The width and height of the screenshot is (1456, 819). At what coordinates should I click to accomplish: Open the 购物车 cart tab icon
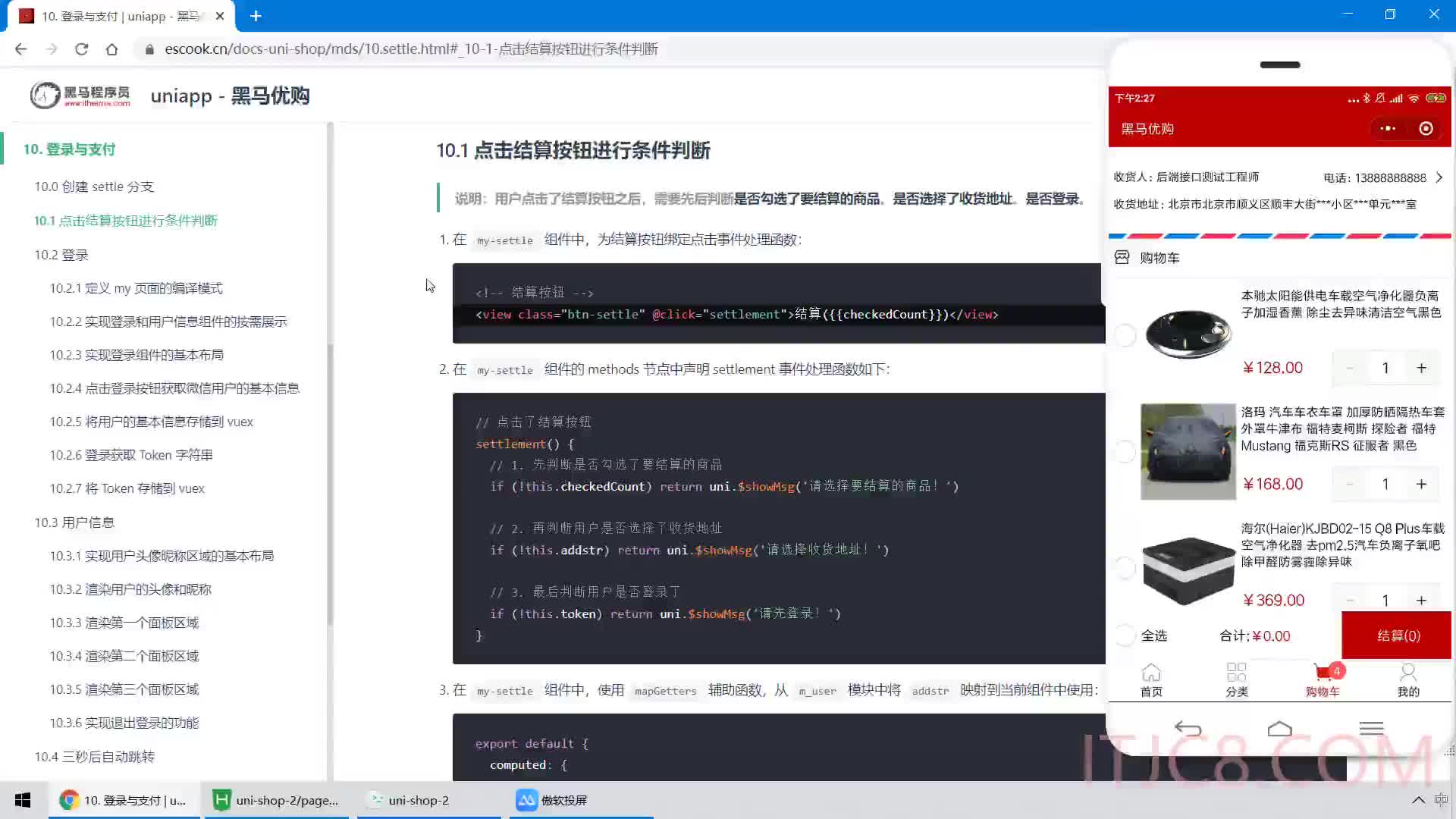pyautogui.click(x=1323, y=680)
